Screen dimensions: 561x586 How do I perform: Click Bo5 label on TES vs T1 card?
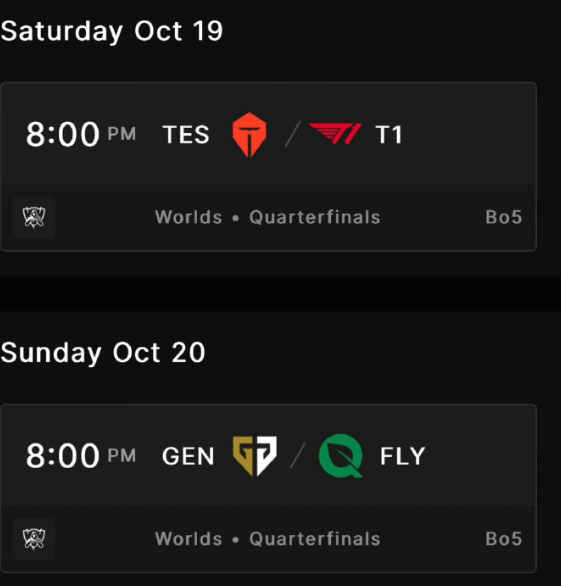(x=503, y=217)
